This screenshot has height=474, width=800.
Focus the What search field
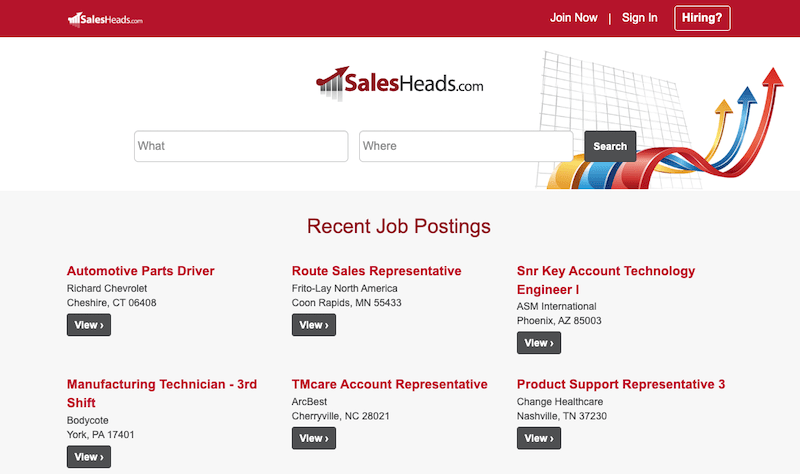pyautogui.click(x=241, y=146)
